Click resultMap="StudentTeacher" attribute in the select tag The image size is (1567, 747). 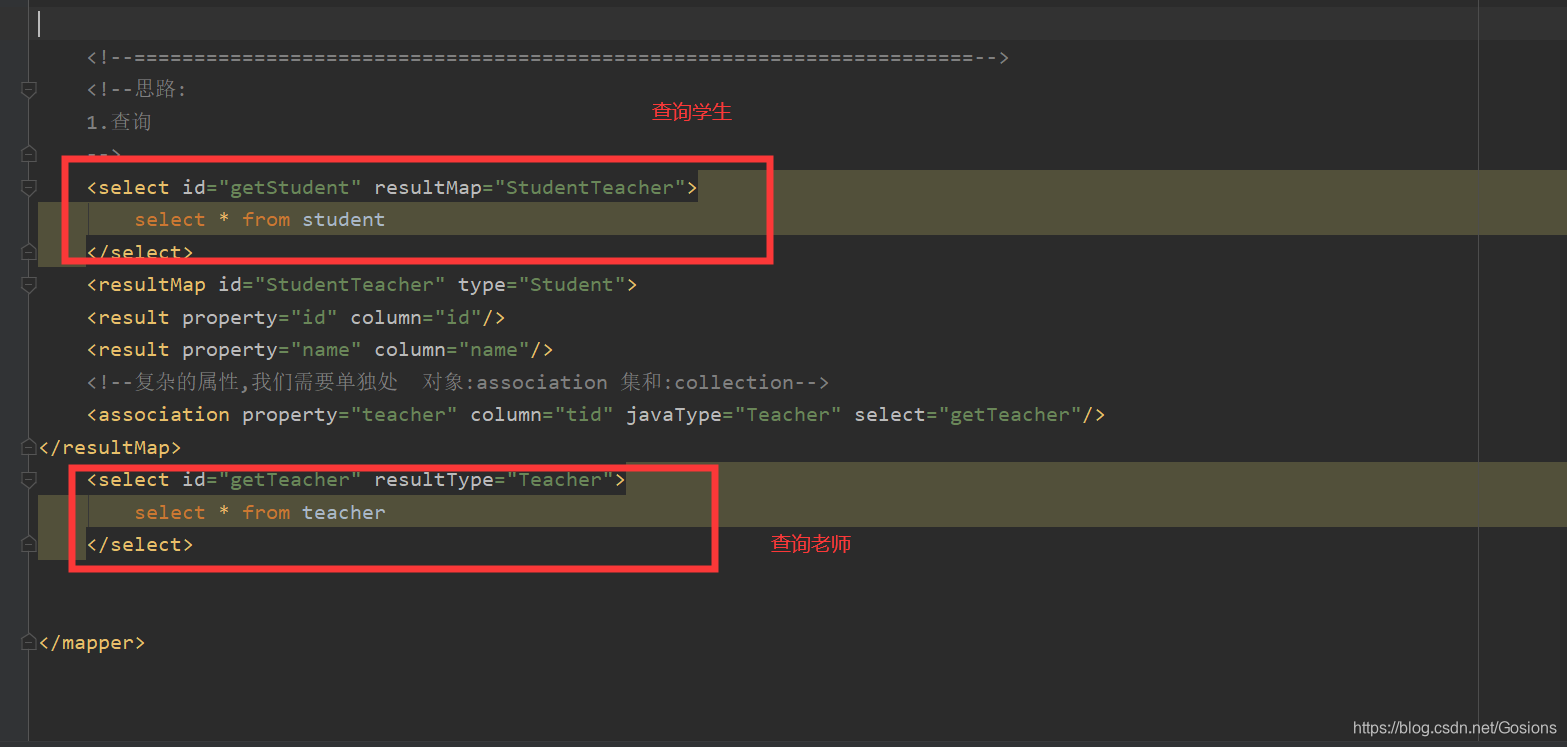pyautogui.click(x=530, y=187)
